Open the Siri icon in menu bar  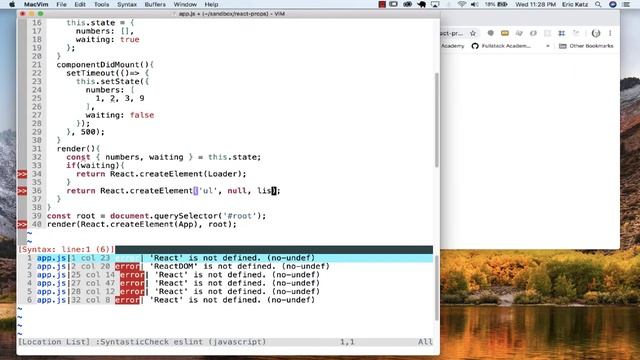[613, 4]
